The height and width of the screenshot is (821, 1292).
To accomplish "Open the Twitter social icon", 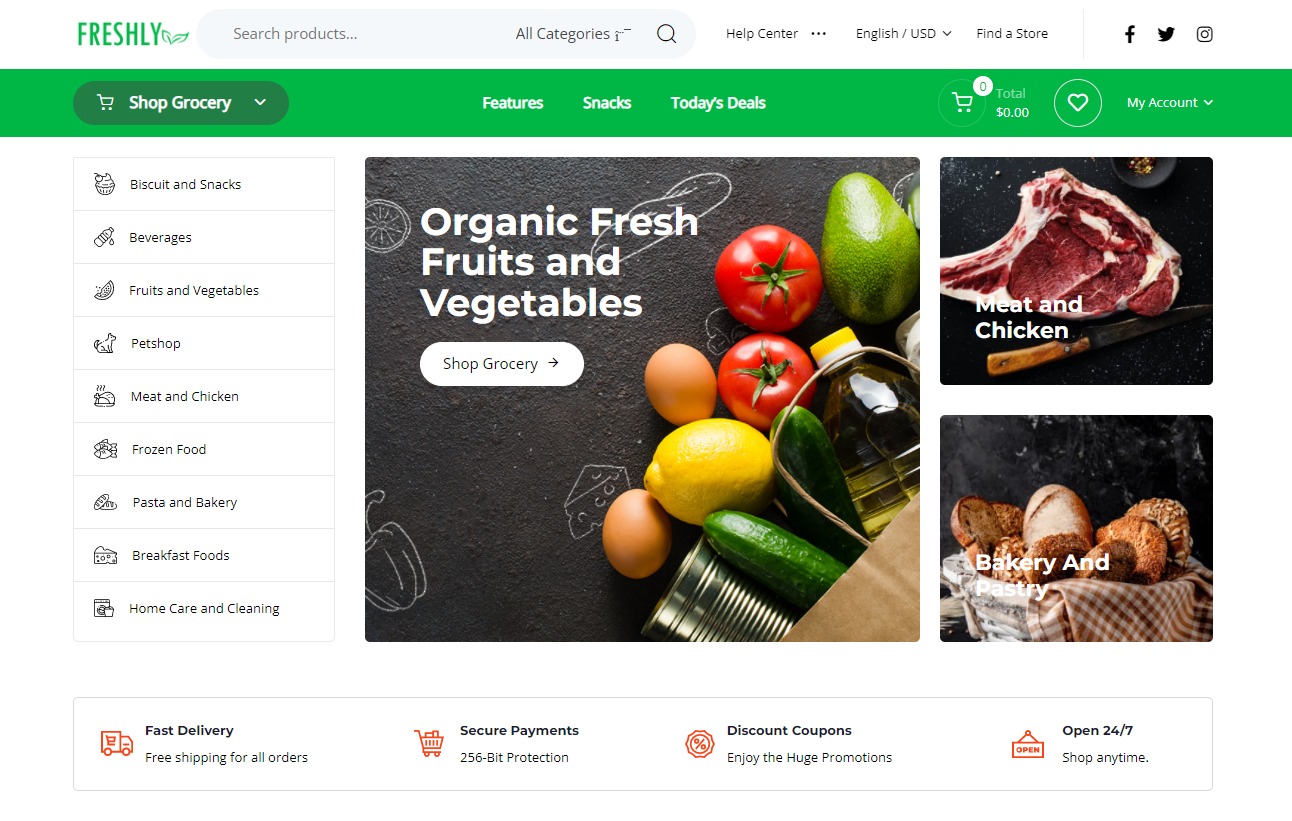I will [1166, 34].
